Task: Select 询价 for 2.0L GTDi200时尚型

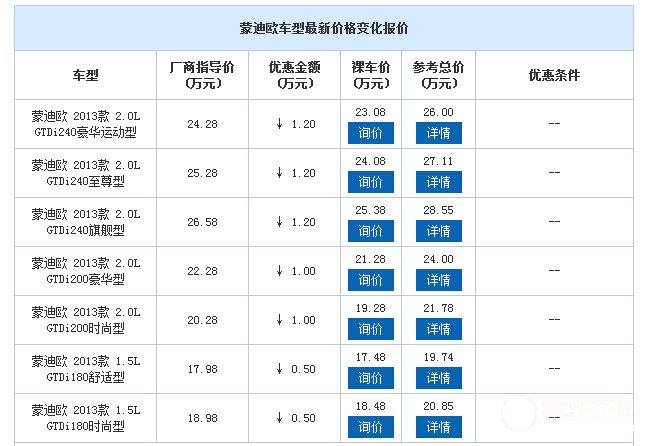Action: 370,329
